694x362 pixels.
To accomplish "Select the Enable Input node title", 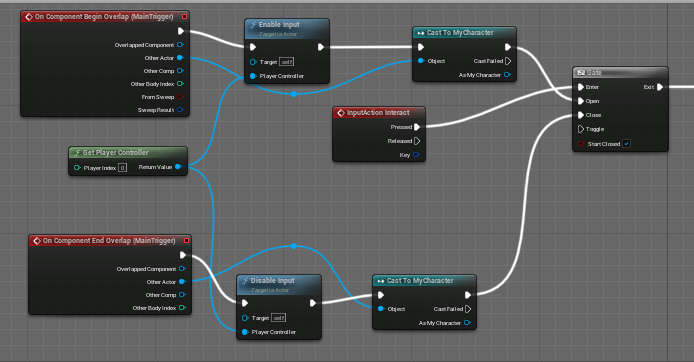I will pyautogui.click(x=279, y=25).
